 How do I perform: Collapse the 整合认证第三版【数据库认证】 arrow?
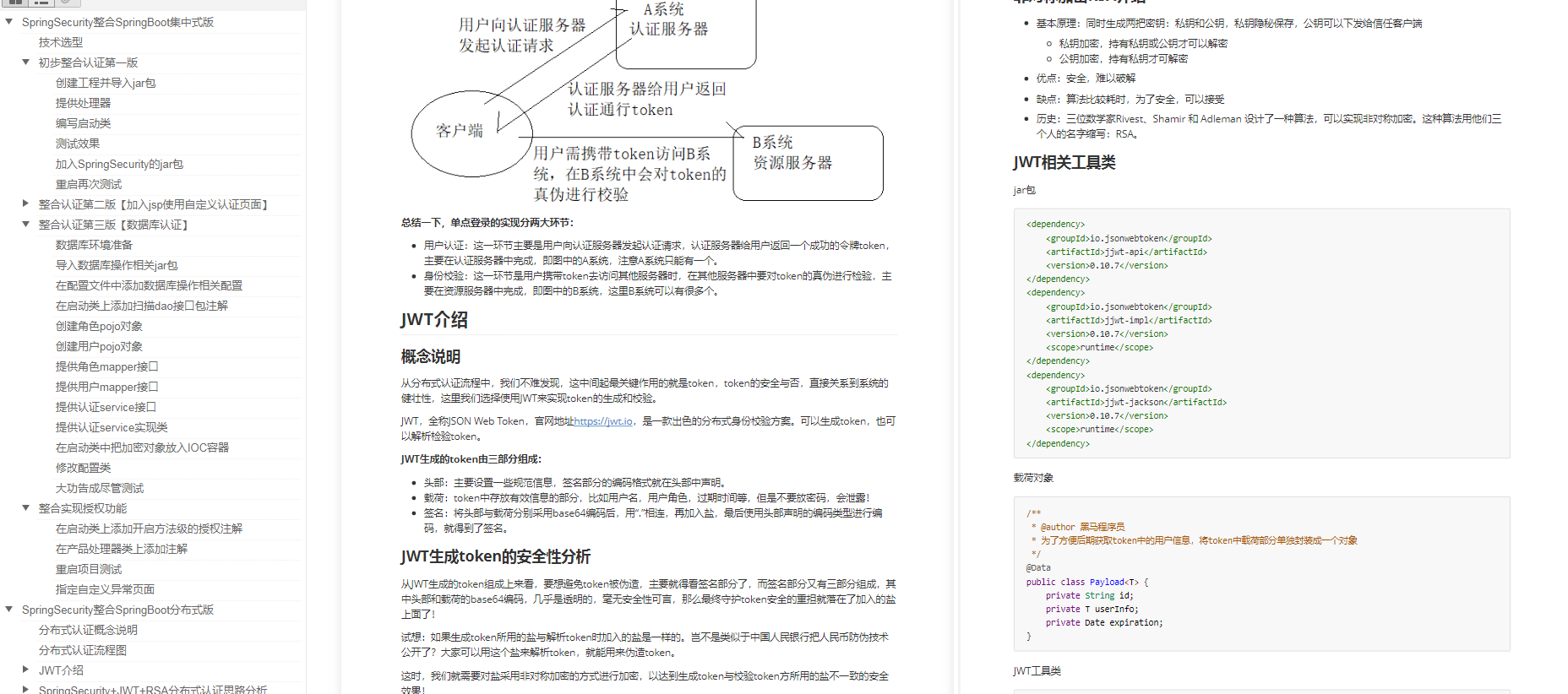(26, 225)
